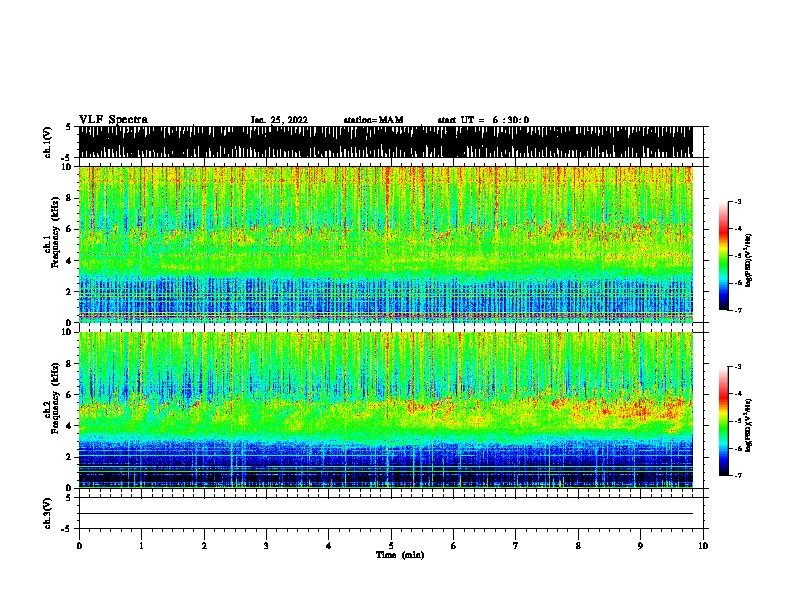The height and width of the screenshot is (612, 792).
Task: Click the "ch.3(V)" axis label
Action: coord(47,513)
